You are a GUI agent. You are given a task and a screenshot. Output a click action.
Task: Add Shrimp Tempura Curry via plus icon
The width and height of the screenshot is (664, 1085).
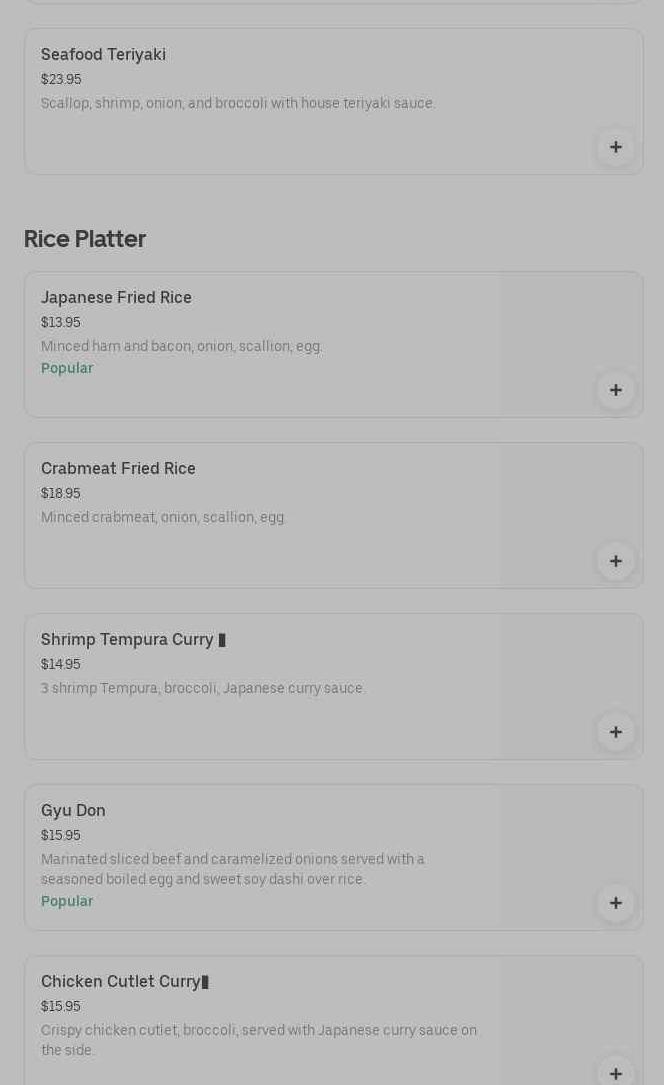point(615,732)
